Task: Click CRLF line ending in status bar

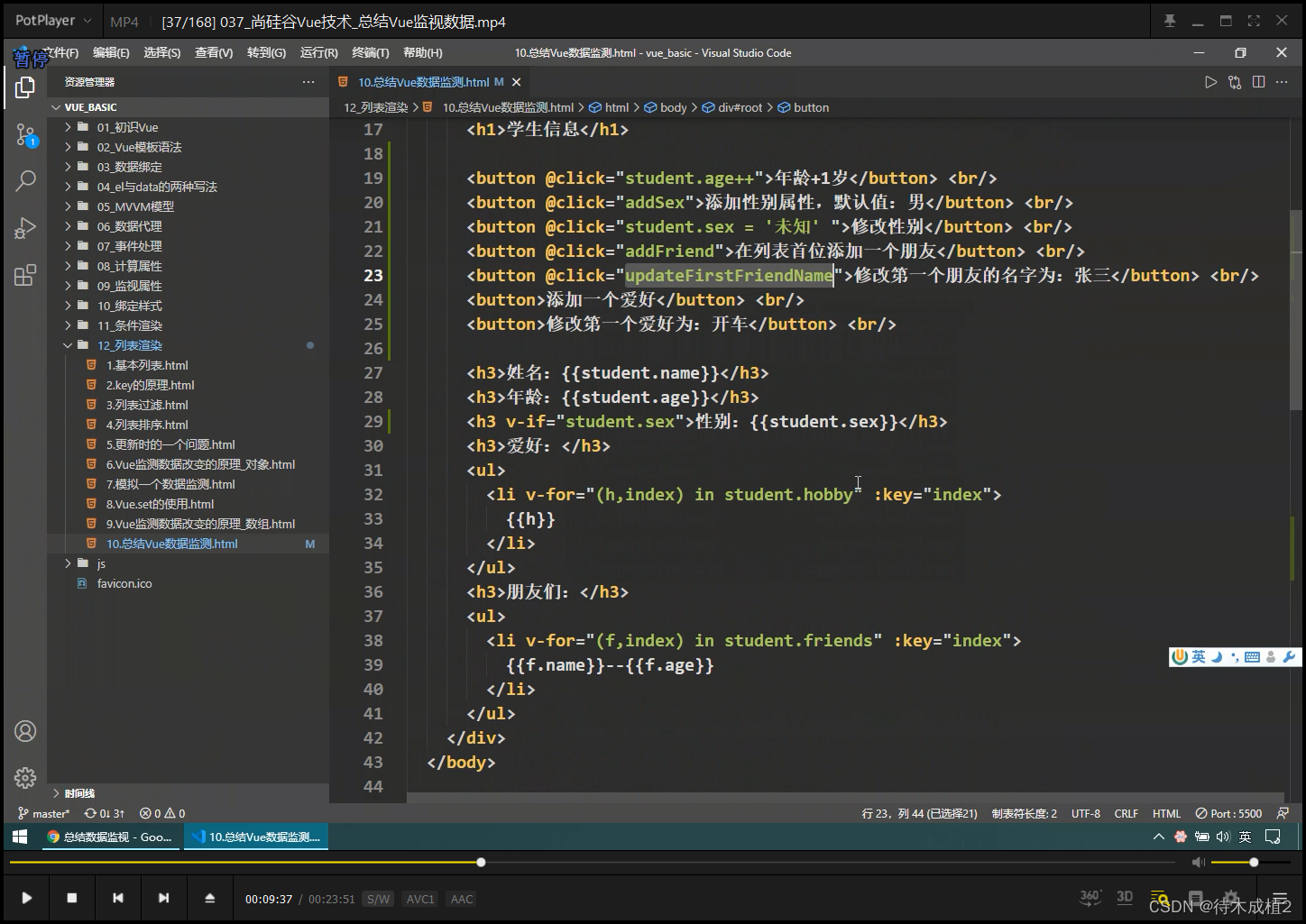Action: click(x=1127, y=813)
